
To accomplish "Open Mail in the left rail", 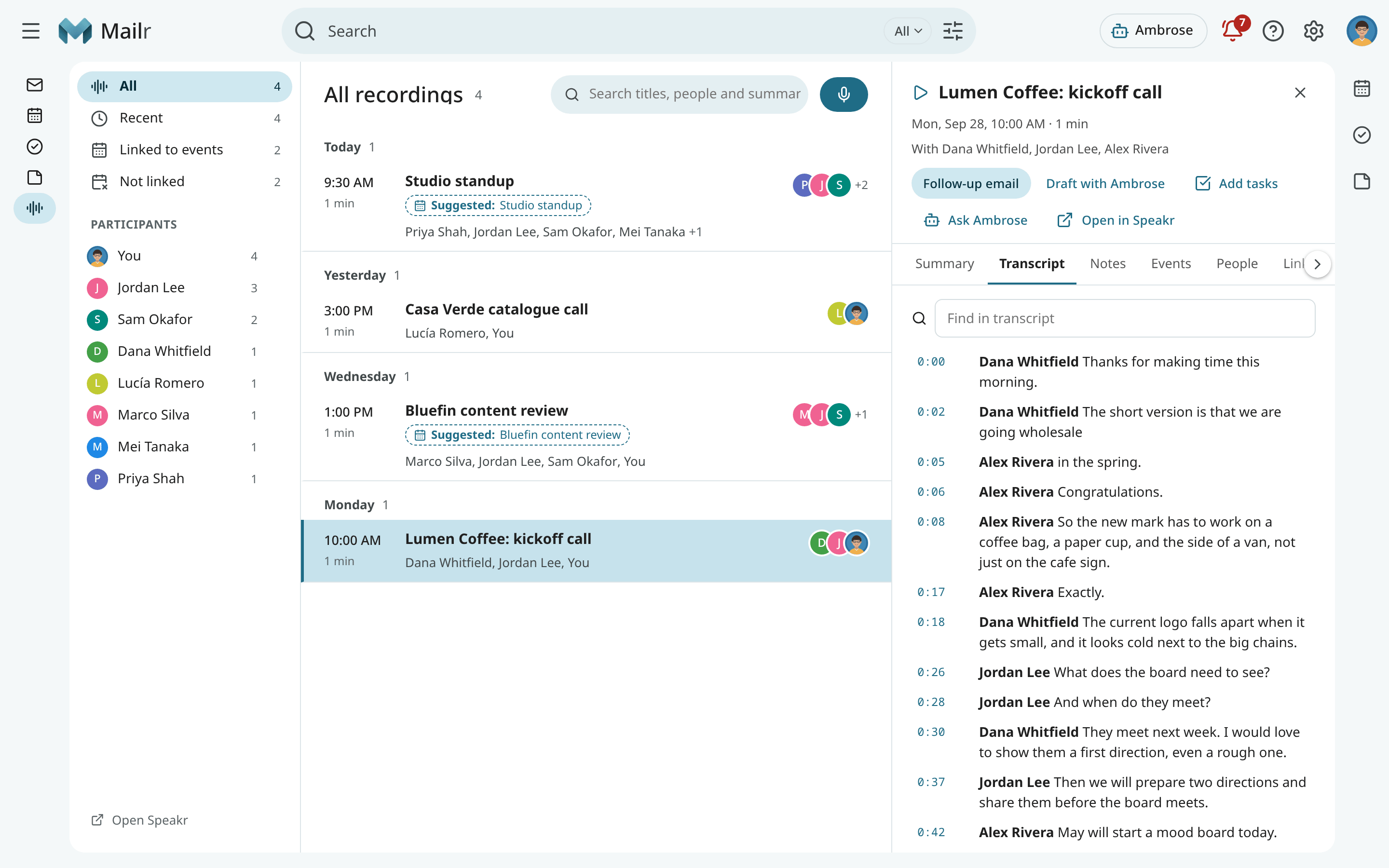I will pos(34,85).
